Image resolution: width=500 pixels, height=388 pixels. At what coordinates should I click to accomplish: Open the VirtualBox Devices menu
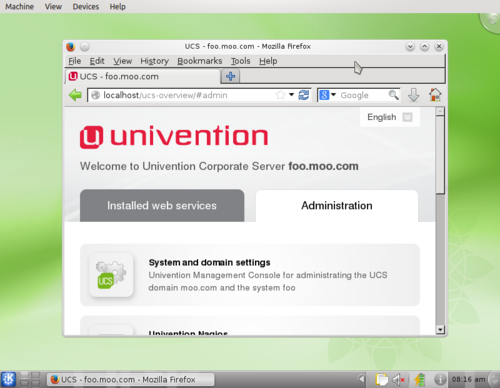86,7
